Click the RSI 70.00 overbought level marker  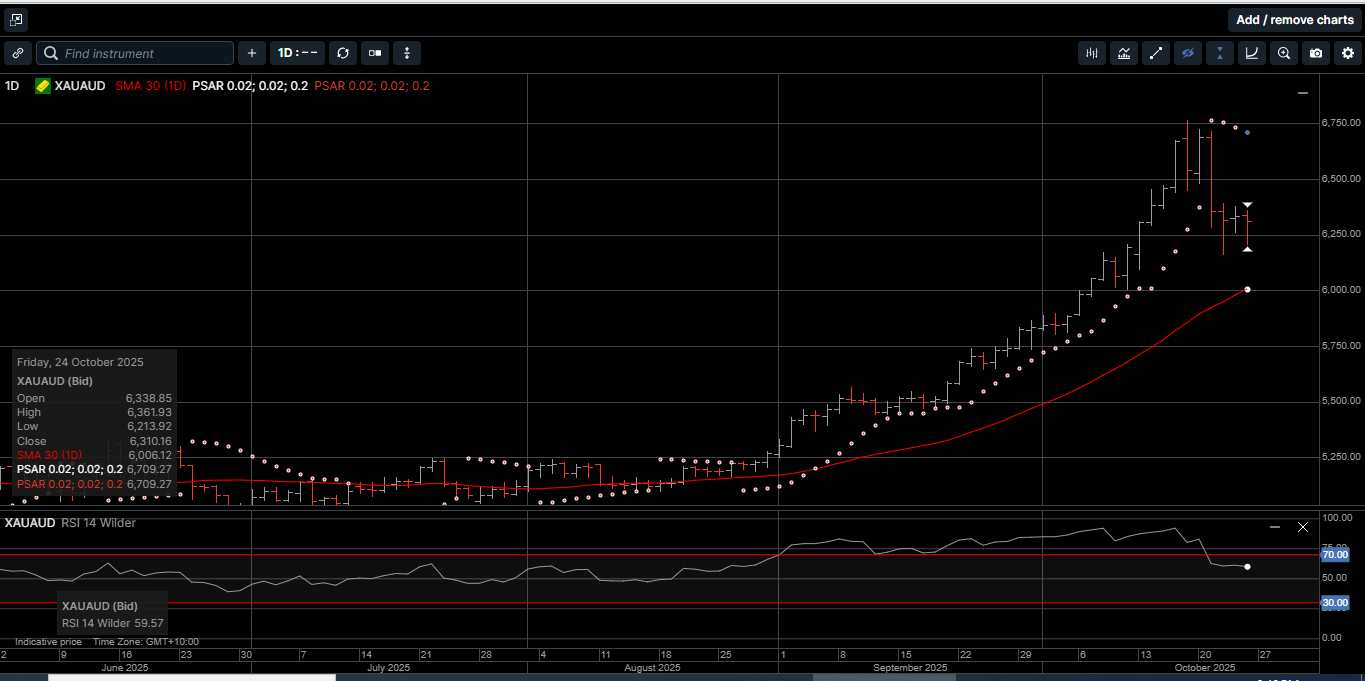[1335, 554]
